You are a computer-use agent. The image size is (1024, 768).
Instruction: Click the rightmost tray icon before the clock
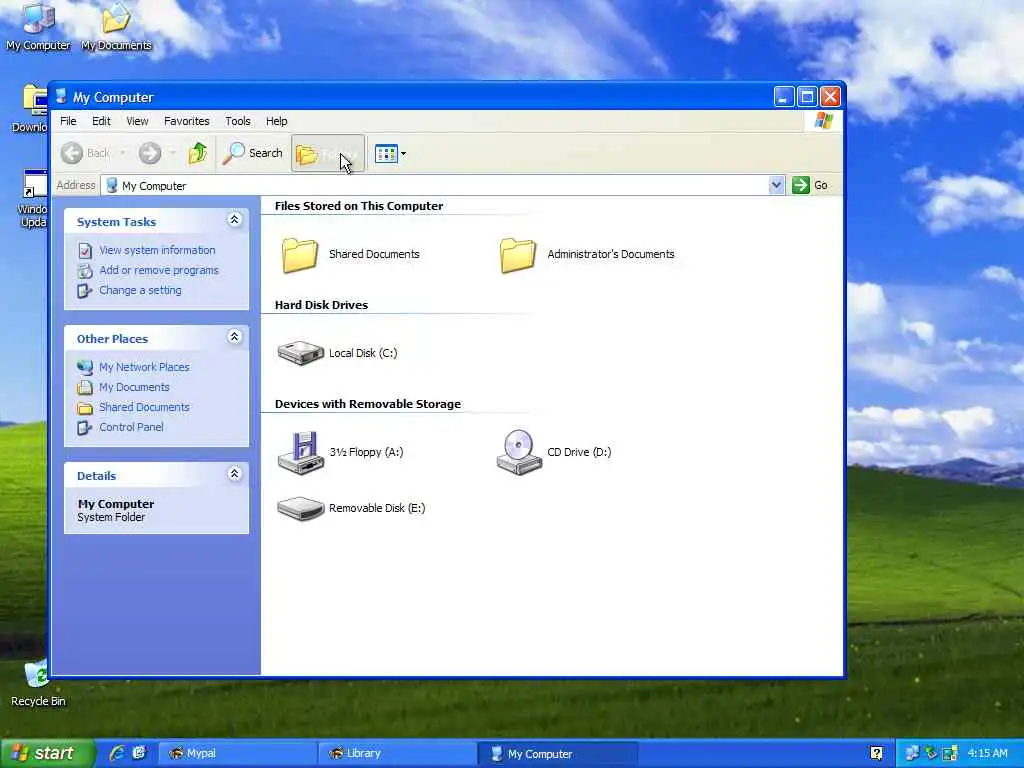[950, 754]
